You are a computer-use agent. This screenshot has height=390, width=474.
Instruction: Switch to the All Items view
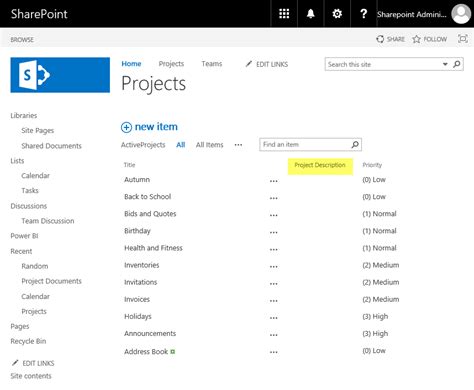pyautogui.click(x=210, y=145)
